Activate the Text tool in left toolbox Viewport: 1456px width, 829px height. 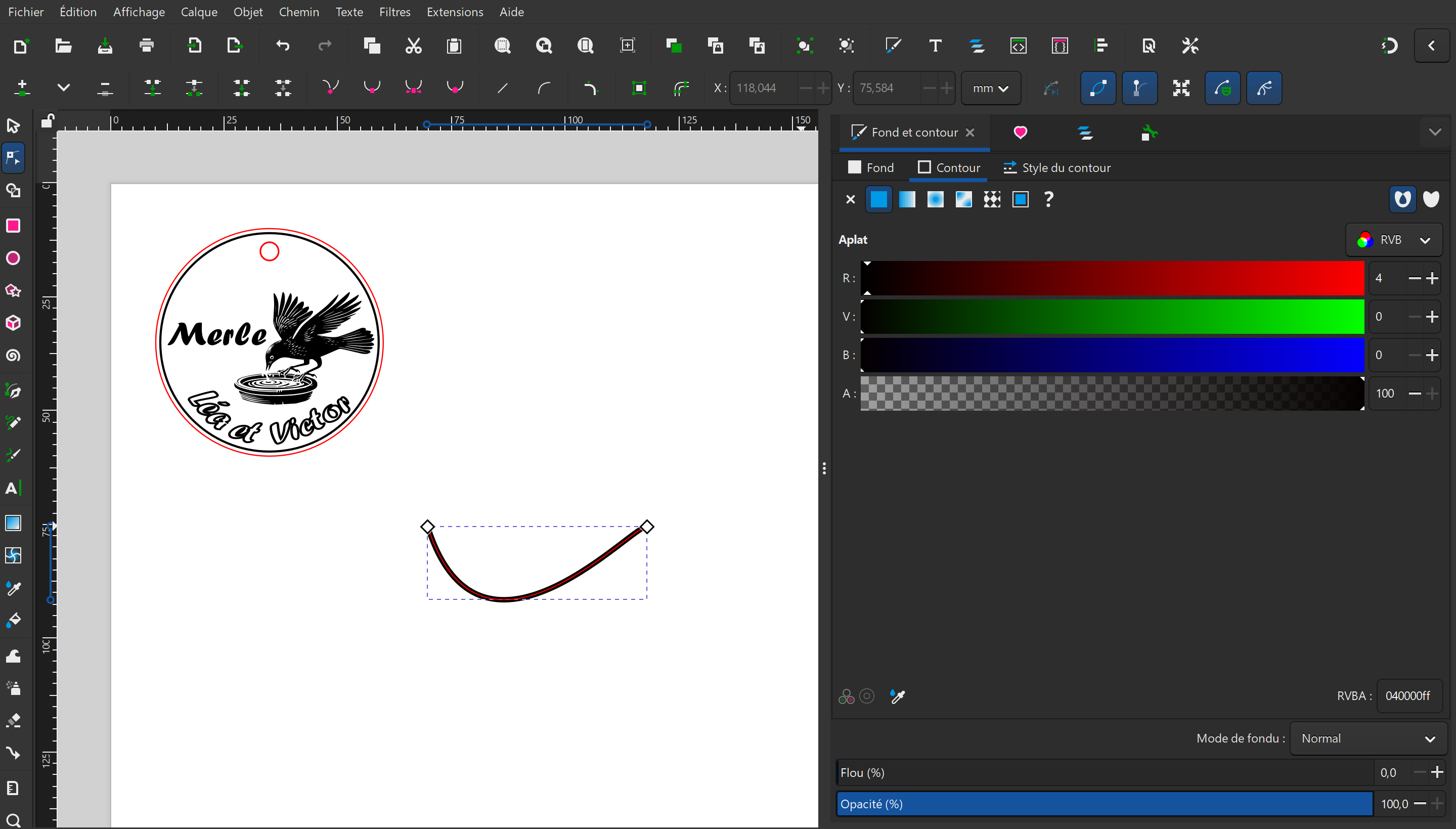[13, 489]
